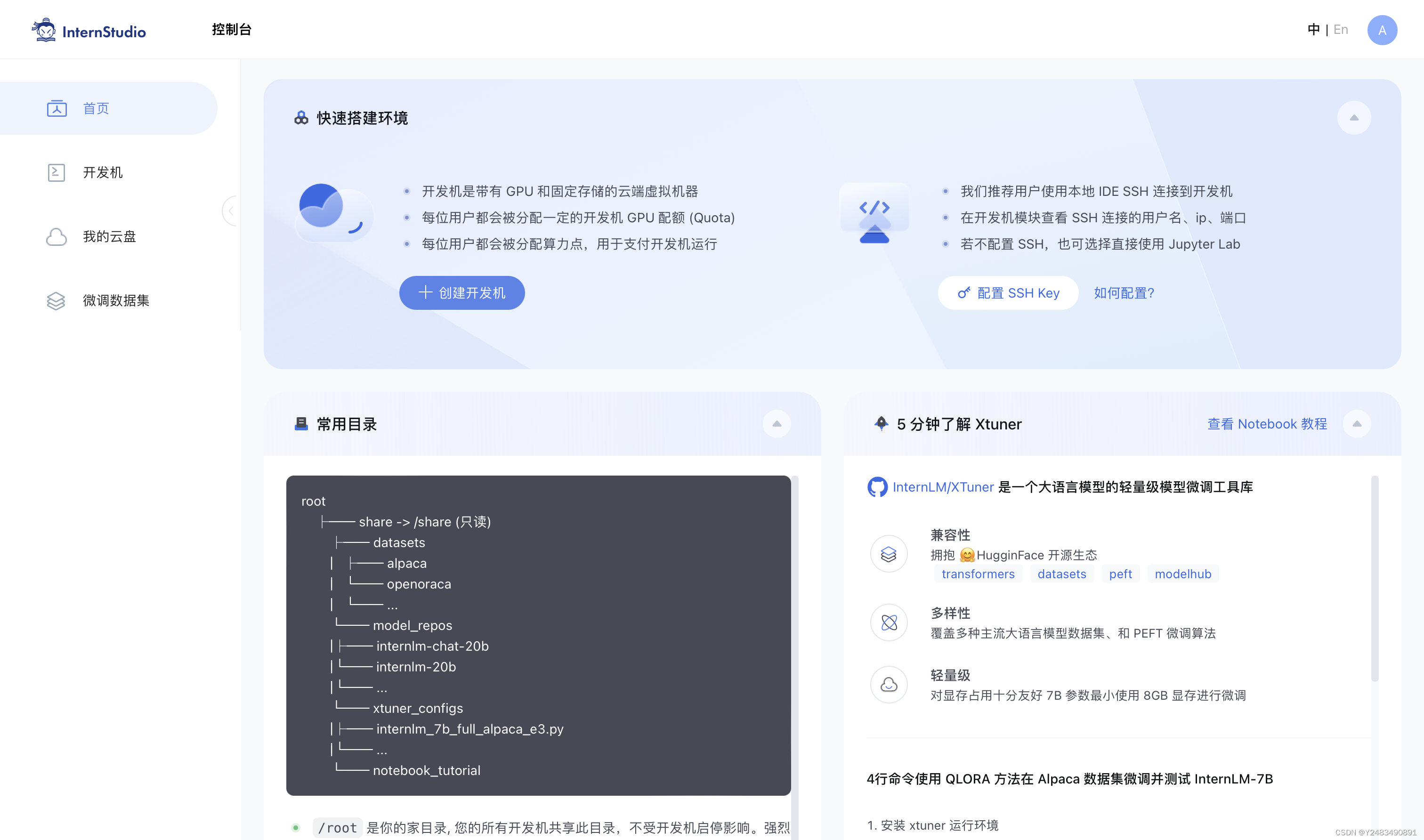Viewport: 1424px width, 840px height.
Task: Click the directory tree panel scrollbar
Action: point(794,657)
